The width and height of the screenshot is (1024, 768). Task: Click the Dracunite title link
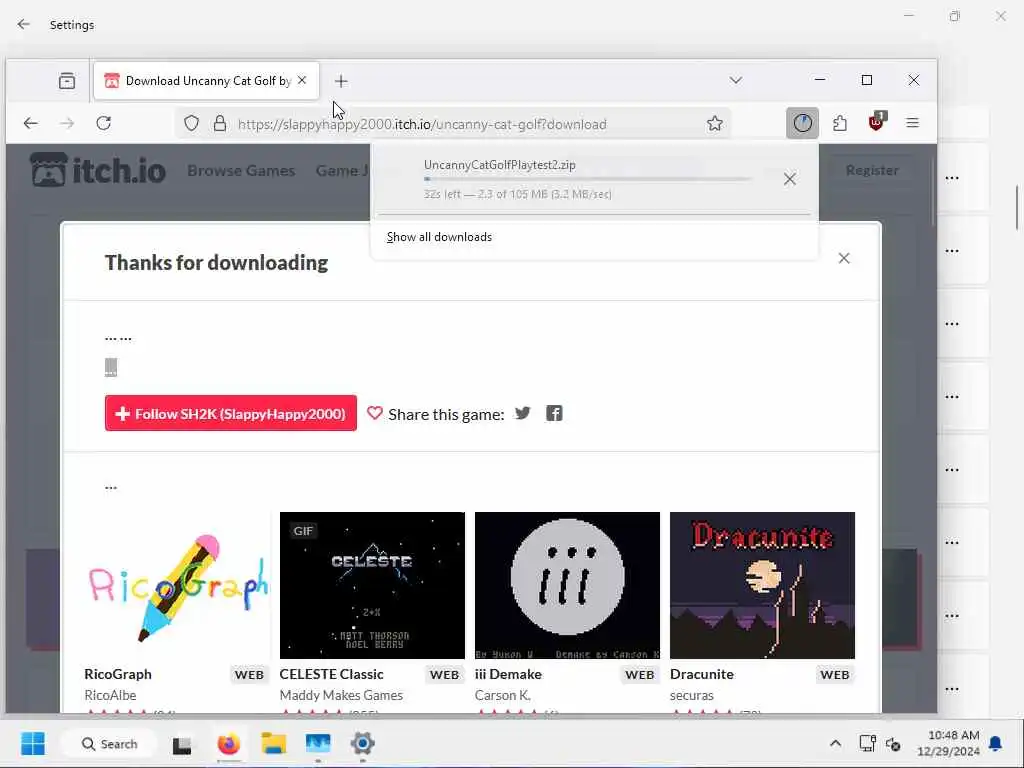702,674
